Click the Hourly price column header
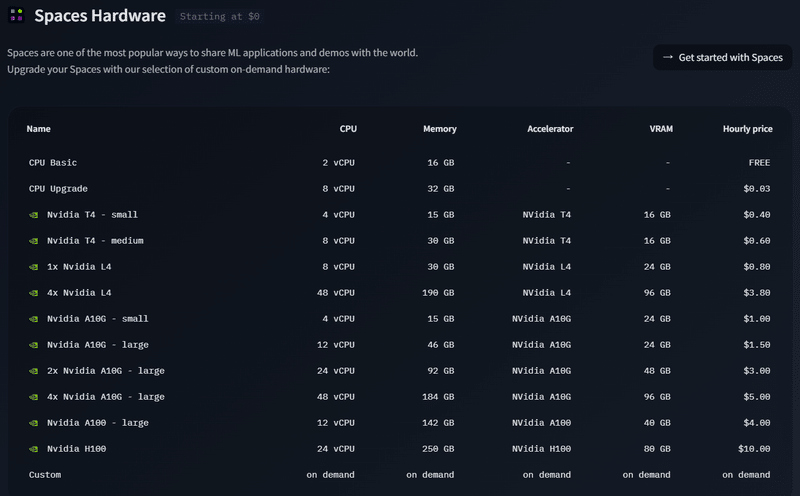 point(747,129)
